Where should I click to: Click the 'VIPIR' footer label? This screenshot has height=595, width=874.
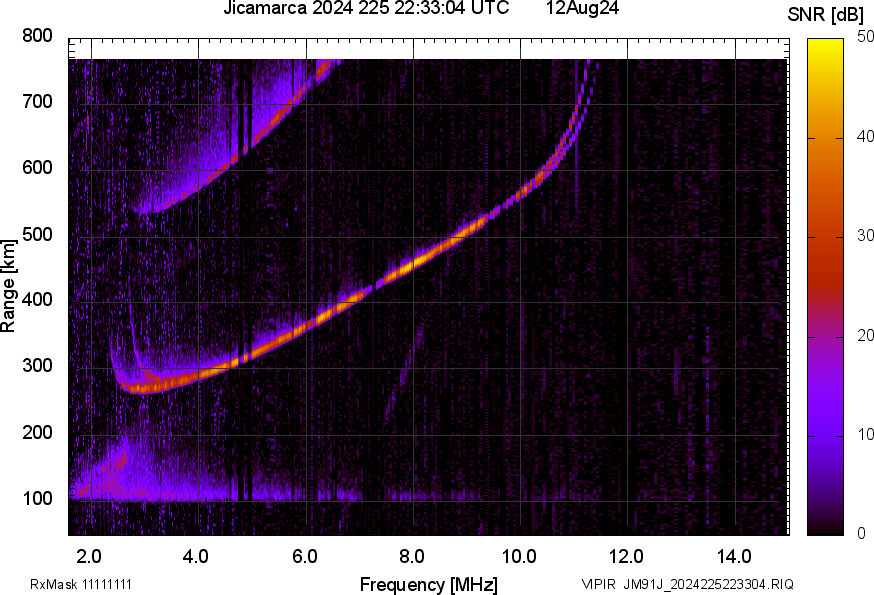599,584
